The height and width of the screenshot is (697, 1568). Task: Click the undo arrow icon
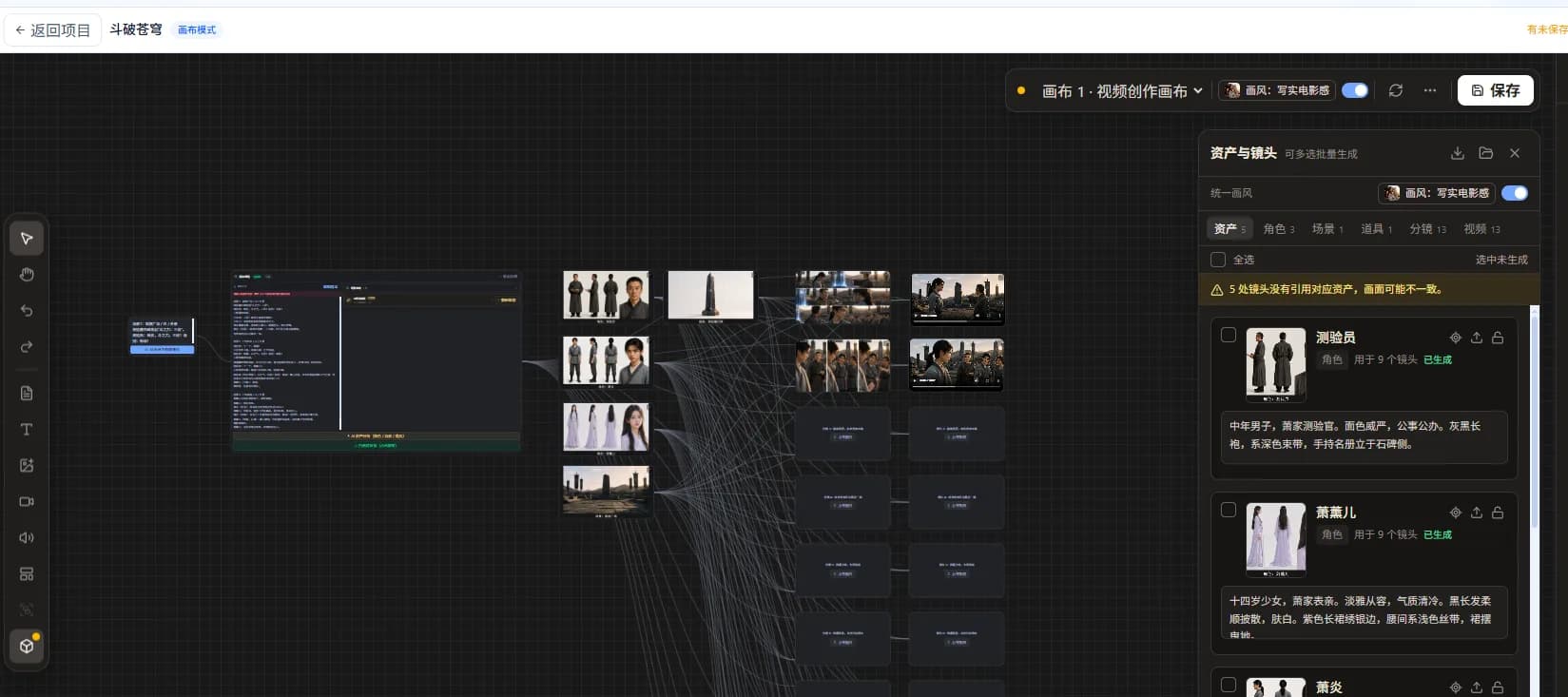(27, 311)
